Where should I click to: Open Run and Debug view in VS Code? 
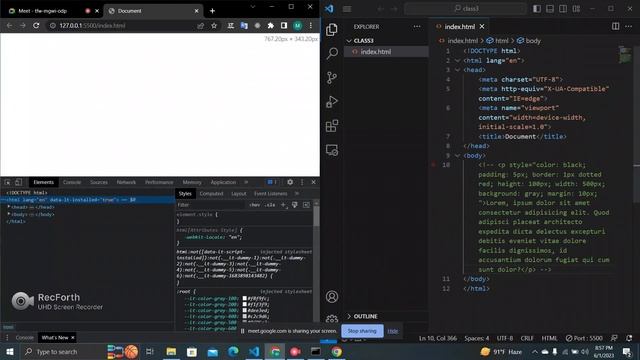332,102
